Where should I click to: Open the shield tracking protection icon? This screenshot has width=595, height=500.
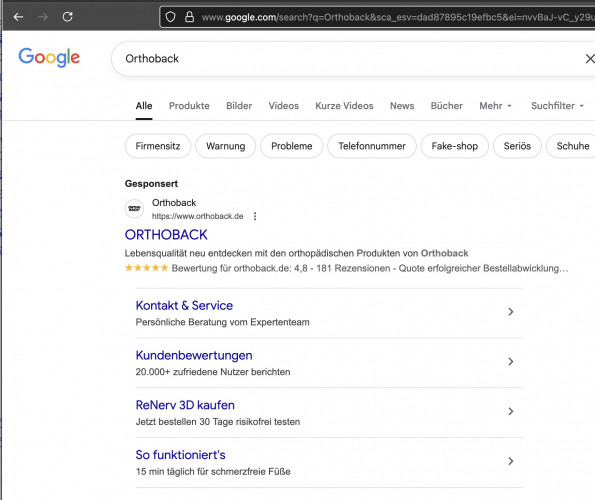tap(171, 17)
